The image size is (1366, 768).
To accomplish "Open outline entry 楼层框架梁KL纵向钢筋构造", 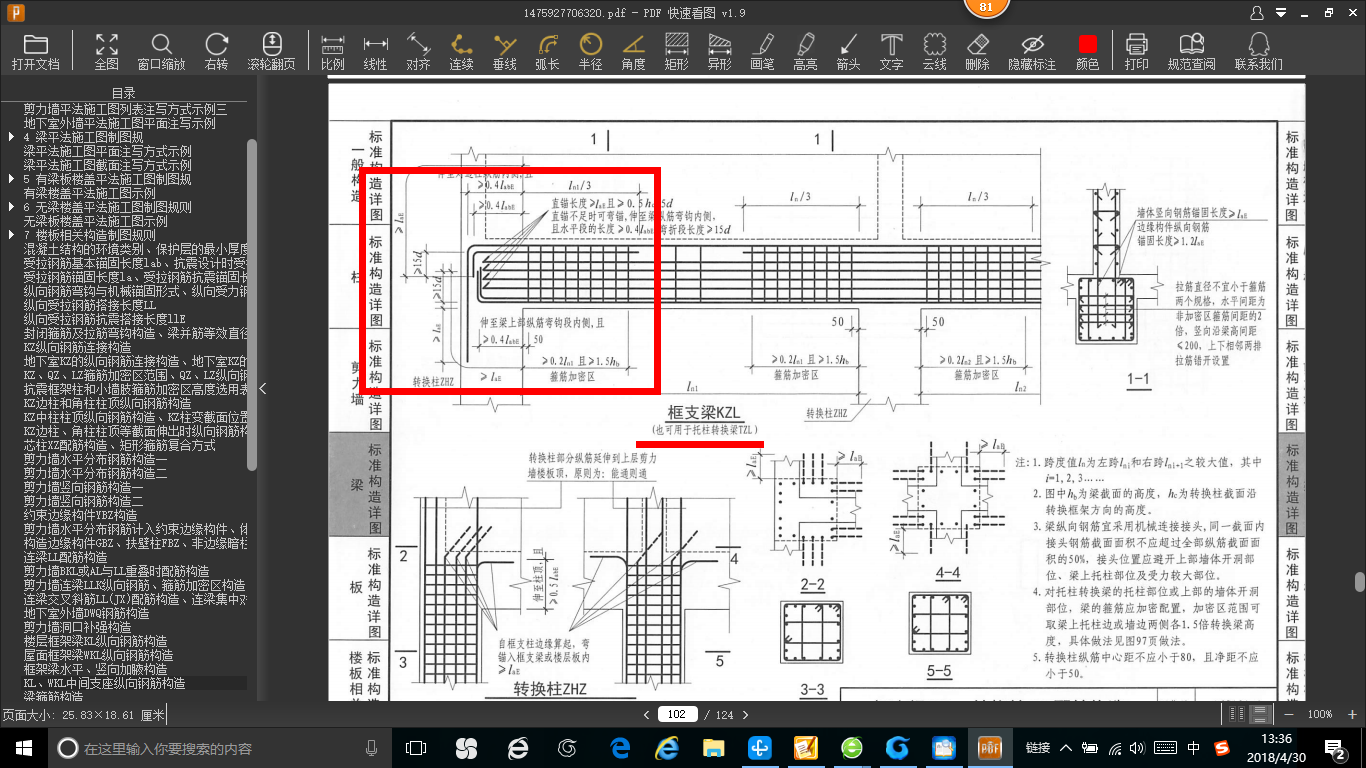I will 95,641.
